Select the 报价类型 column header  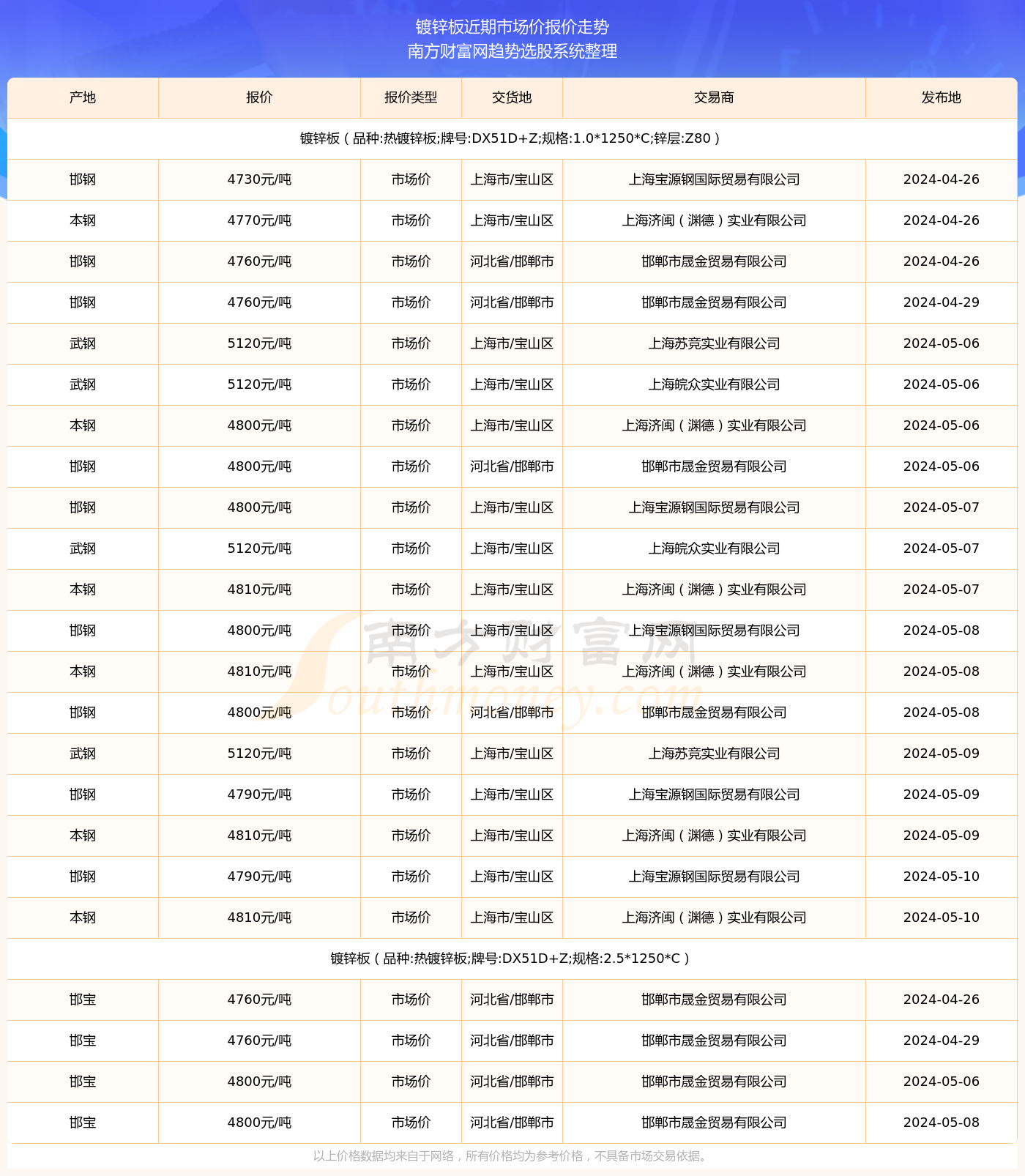(x=411, y=97)
